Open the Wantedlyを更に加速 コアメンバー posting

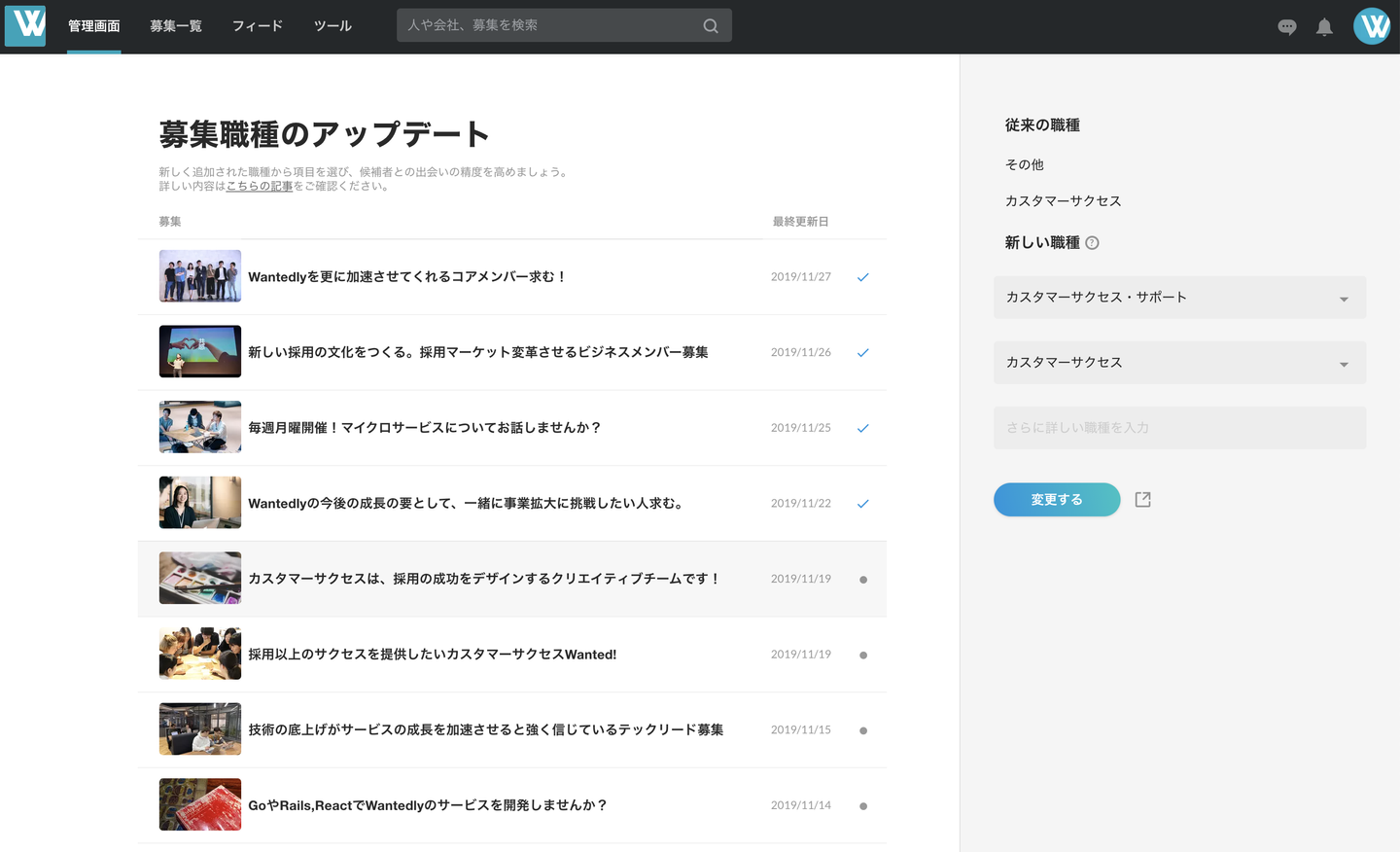pos(407,277)
